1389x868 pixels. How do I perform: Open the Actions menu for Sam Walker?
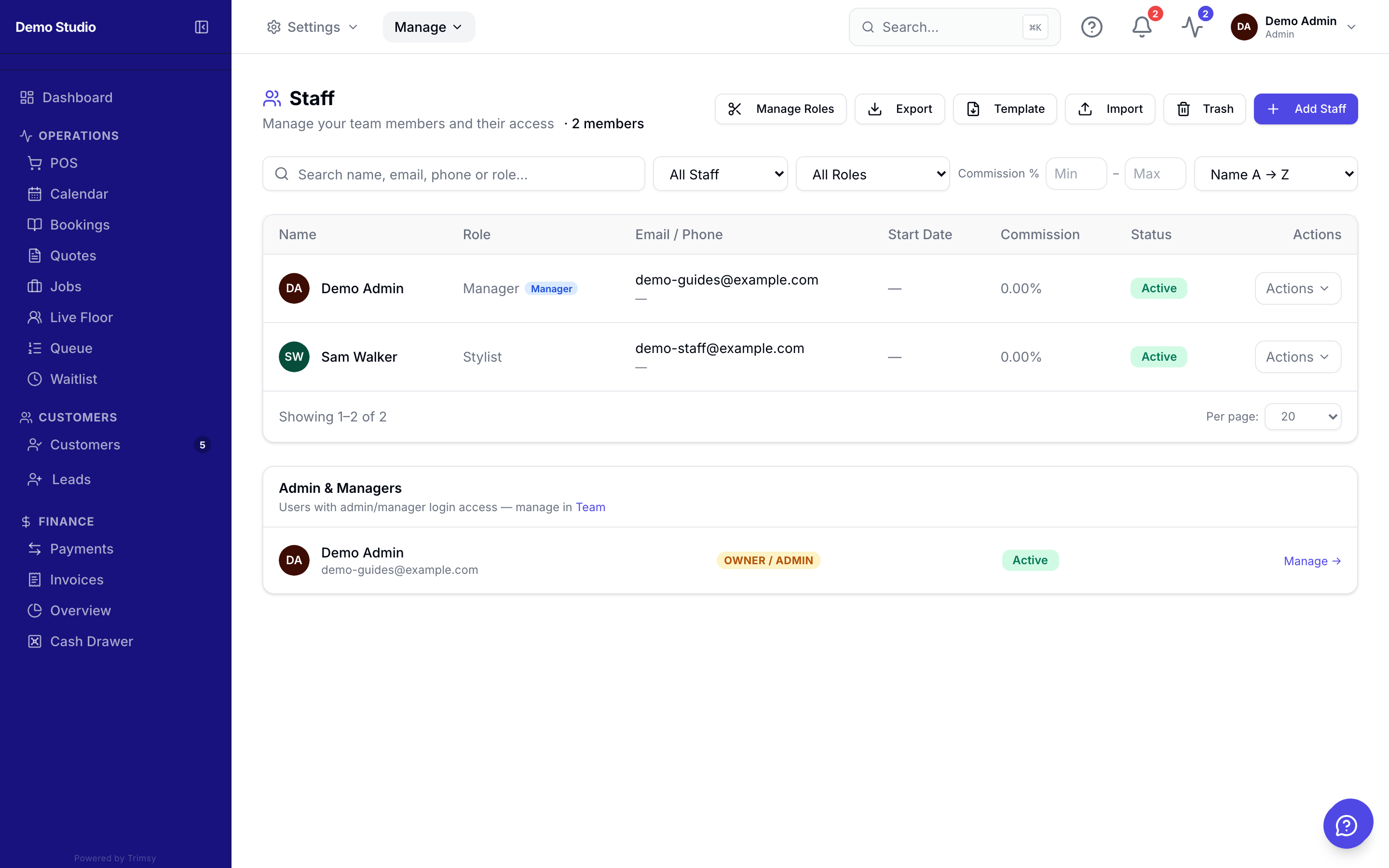point(1298,357)
